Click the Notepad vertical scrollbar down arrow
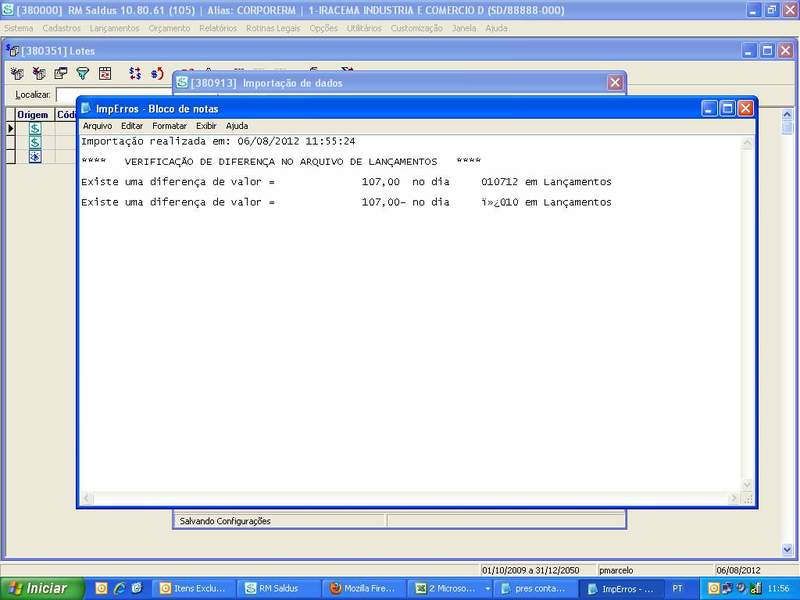The width and height of the screenshot is (800, 600). pos(747,484)
